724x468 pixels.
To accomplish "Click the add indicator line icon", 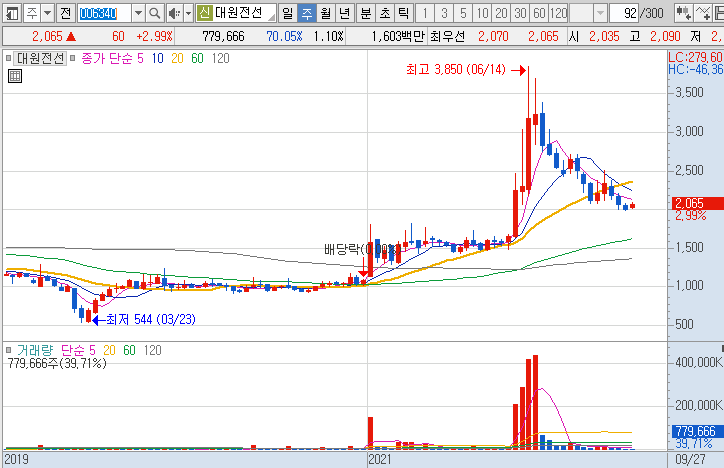I will (x=702, y=13).
